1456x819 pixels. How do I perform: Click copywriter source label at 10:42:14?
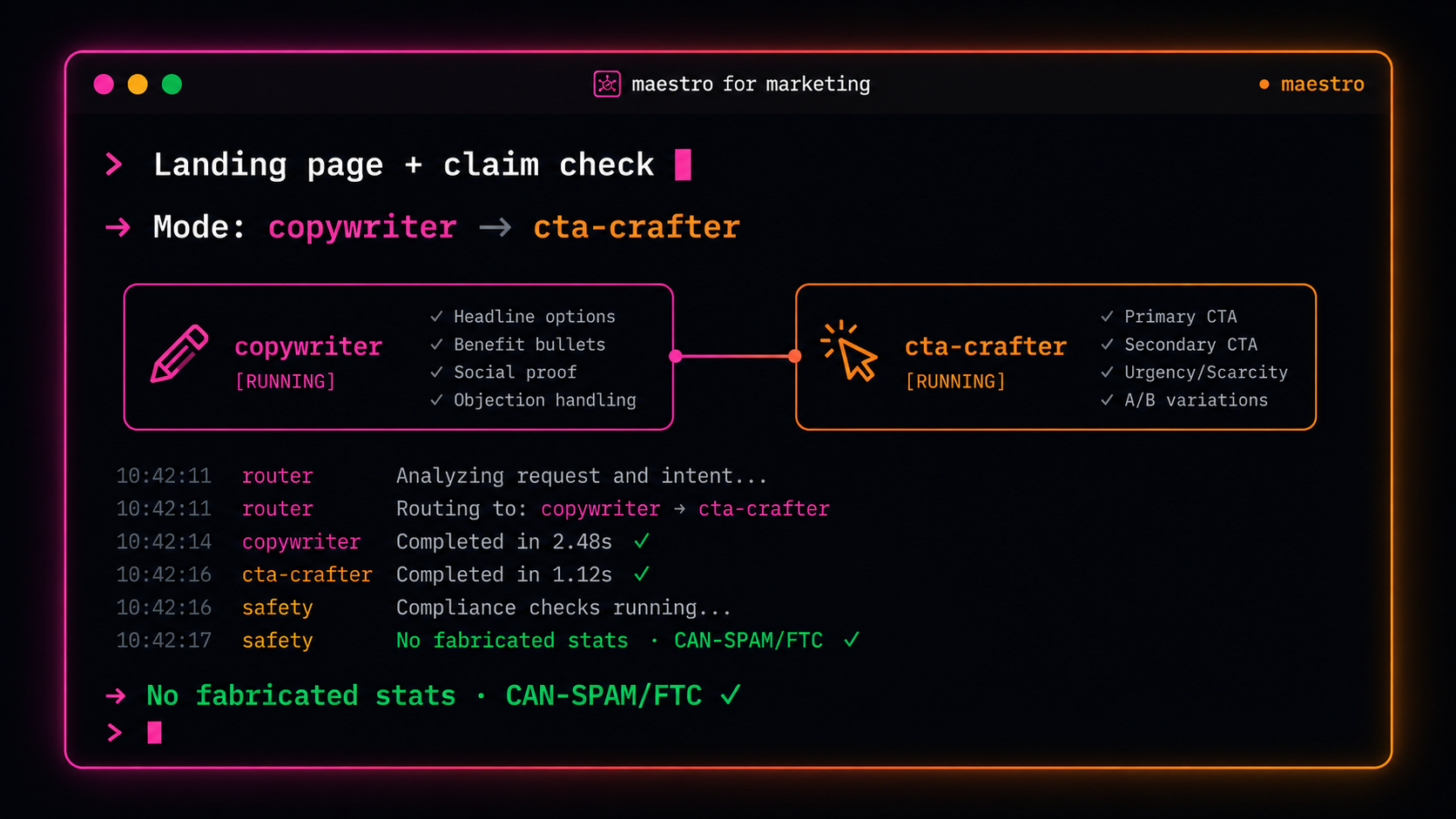301,542
